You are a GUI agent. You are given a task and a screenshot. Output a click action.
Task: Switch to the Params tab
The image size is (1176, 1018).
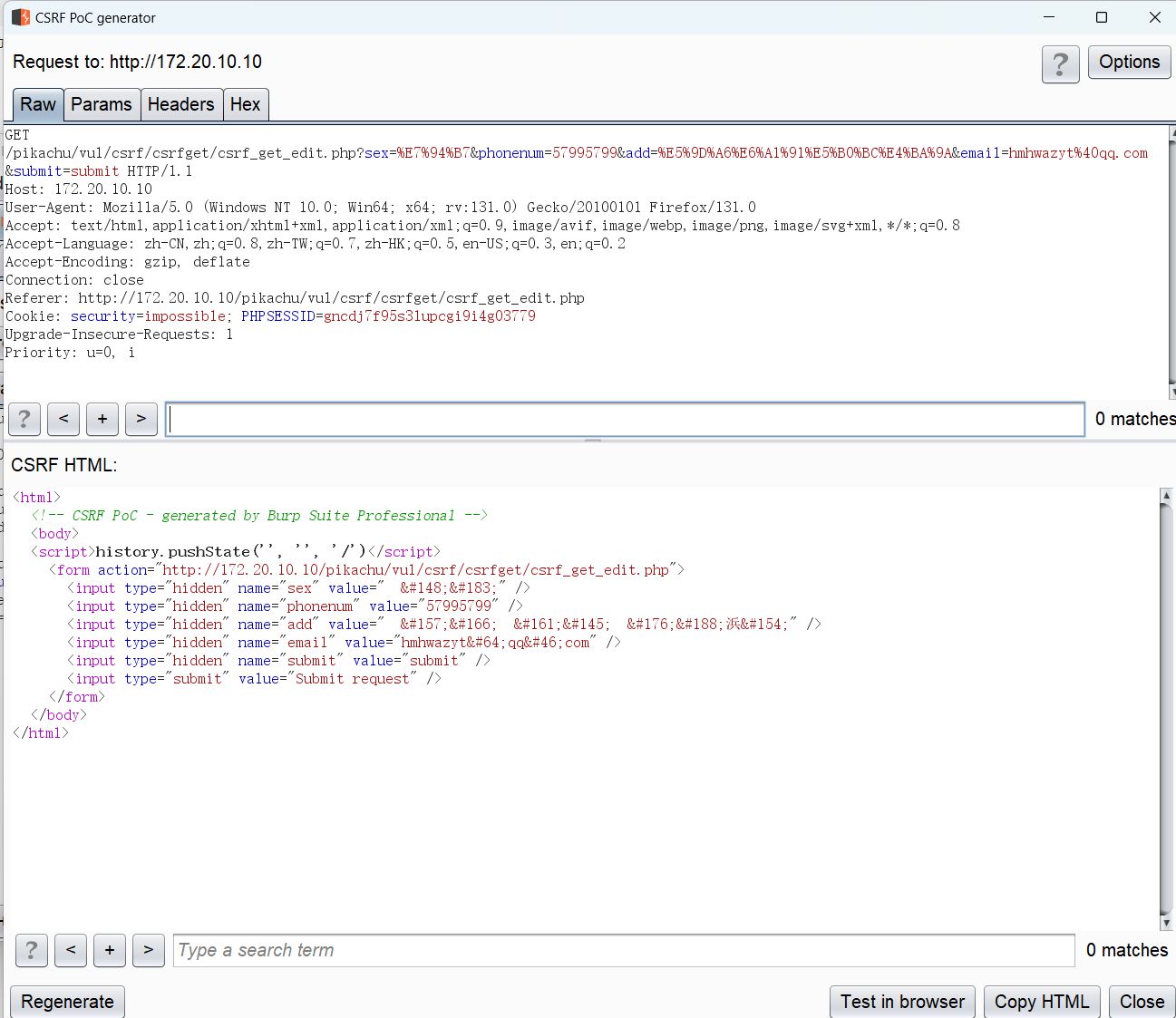(x=102, y=104)
